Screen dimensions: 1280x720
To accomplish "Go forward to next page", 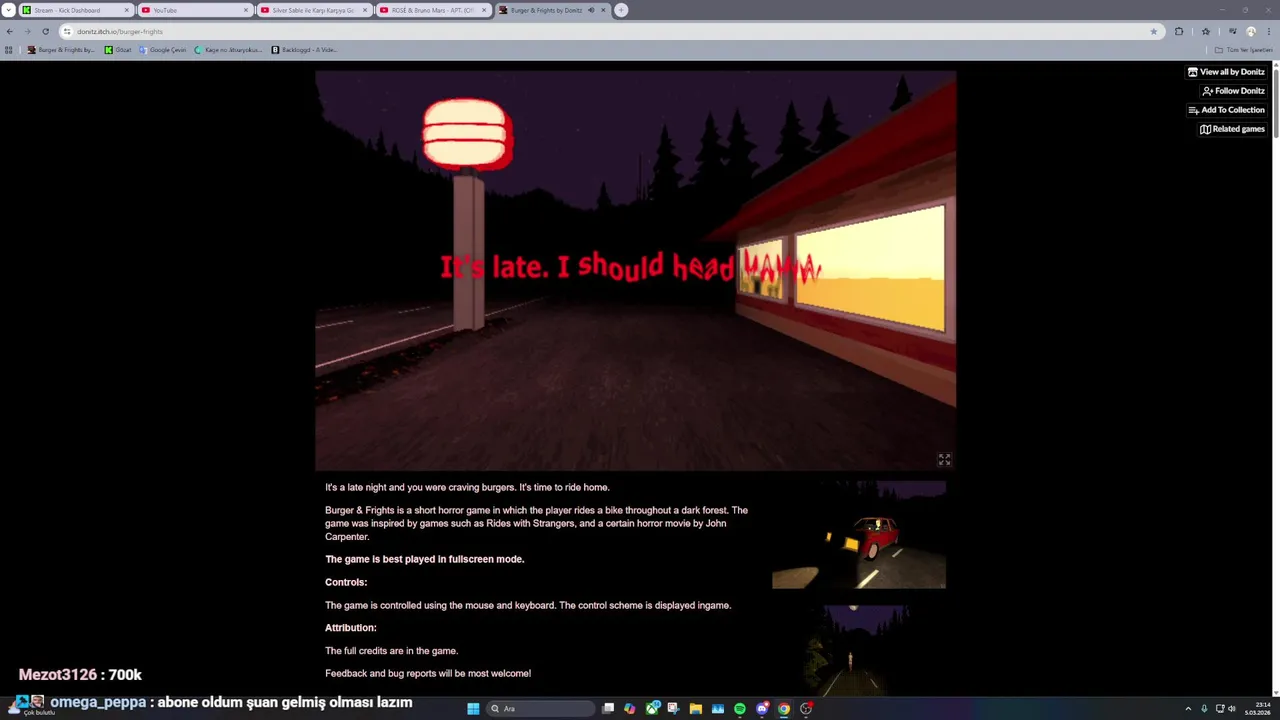I will (27, 31).
